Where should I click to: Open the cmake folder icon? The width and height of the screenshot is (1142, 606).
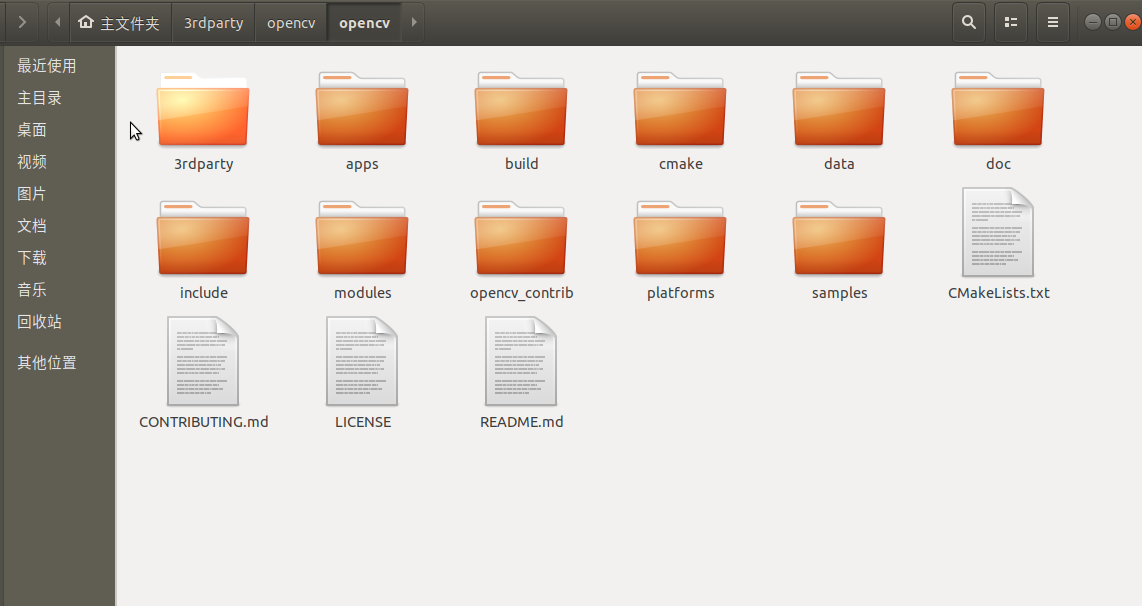click(x=680, y=109)
